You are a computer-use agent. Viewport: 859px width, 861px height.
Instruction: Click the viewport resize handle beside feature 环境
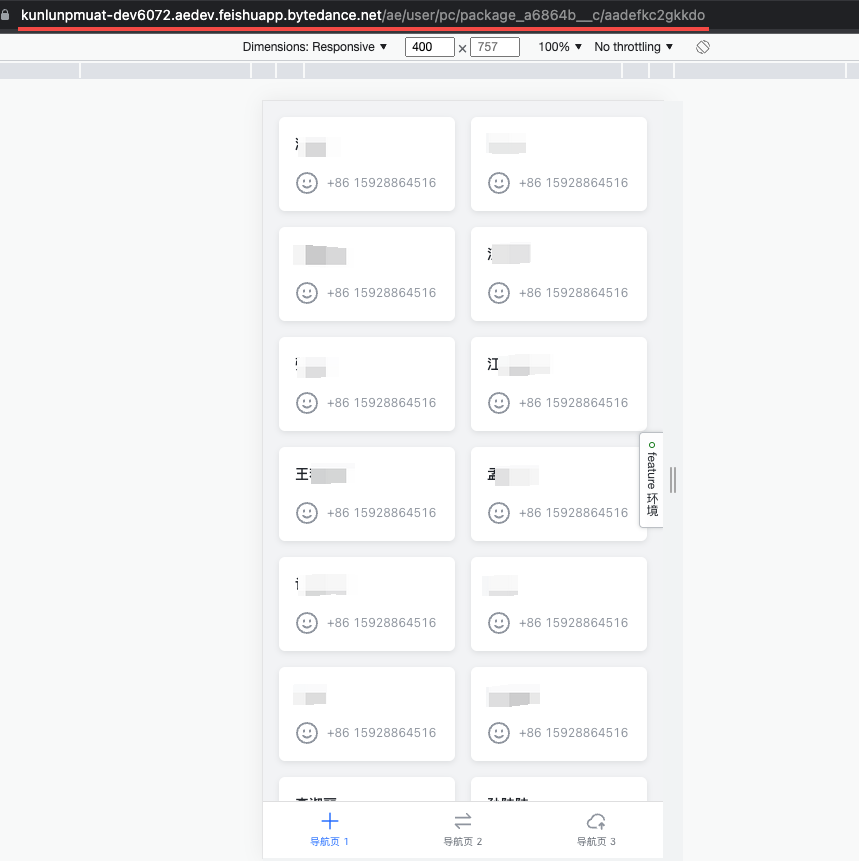point(673,480)
